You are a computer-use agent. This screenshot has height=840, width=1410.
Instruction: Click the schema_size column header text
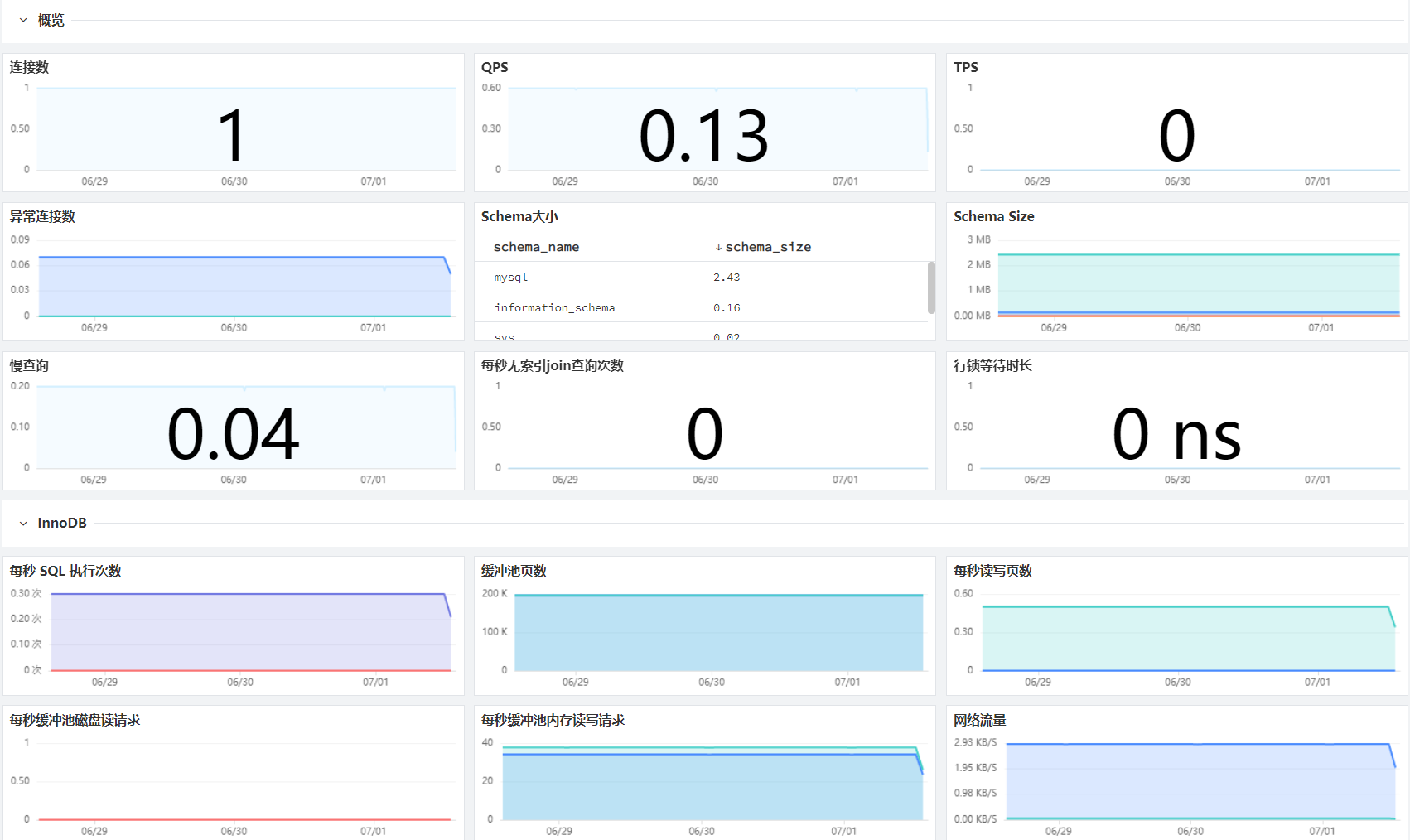click(x=768, y=247)
